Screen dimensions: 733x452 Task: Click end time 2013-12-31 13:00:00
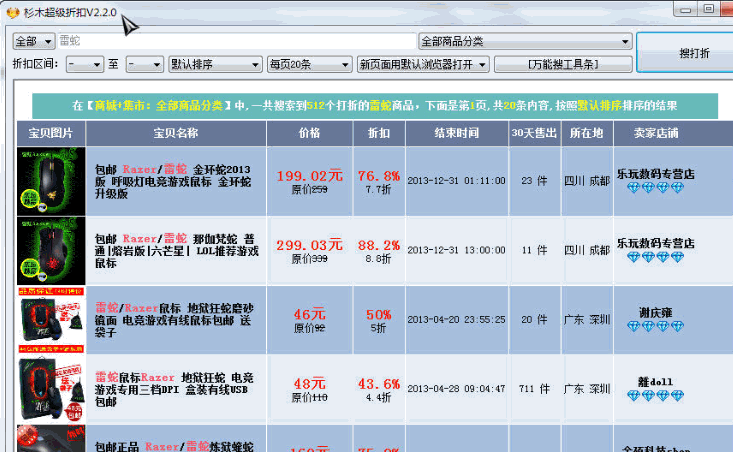pyautogui.click(x=457, y=250)
